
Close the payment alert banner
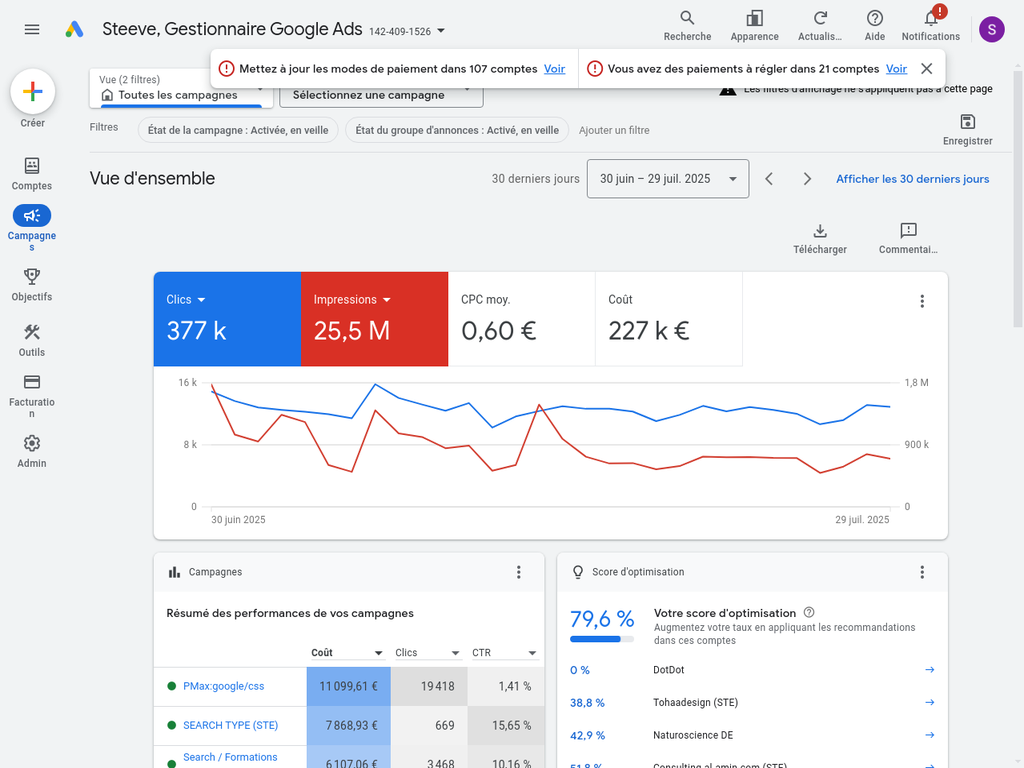926,69
